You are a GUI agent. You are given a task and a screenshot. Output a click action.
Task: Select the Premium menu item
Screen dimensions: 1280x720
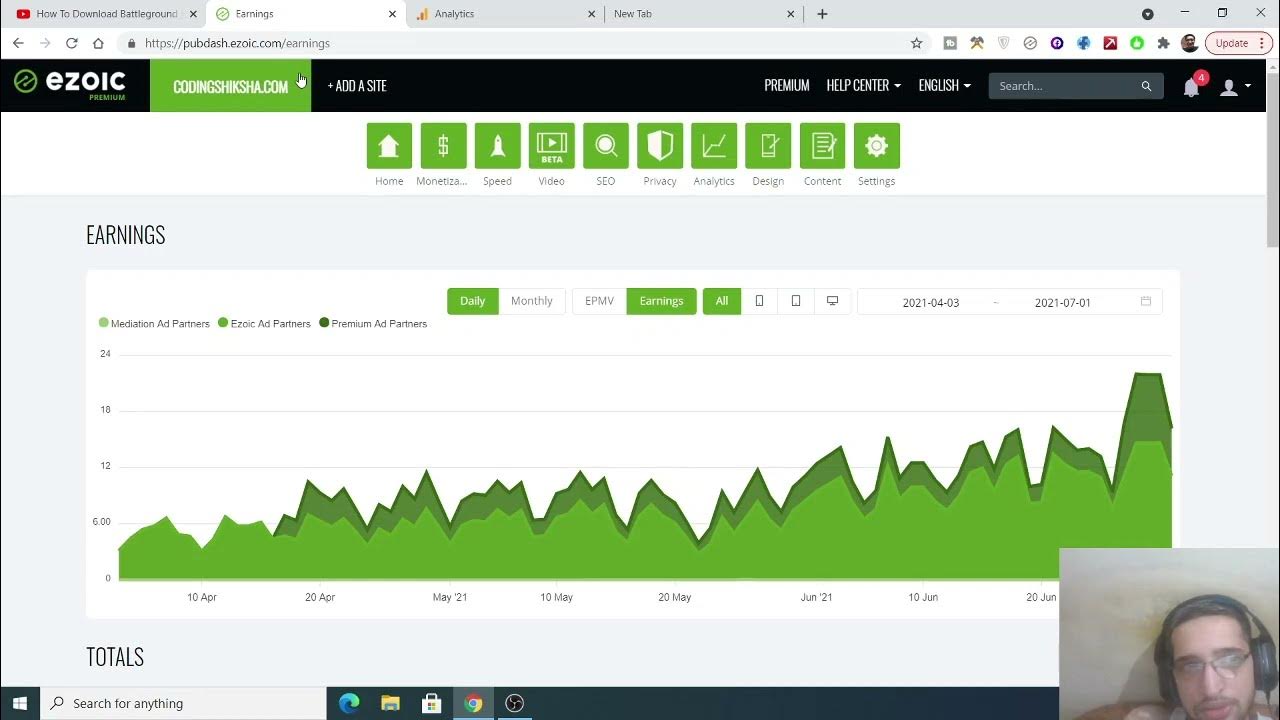(786, 86)
